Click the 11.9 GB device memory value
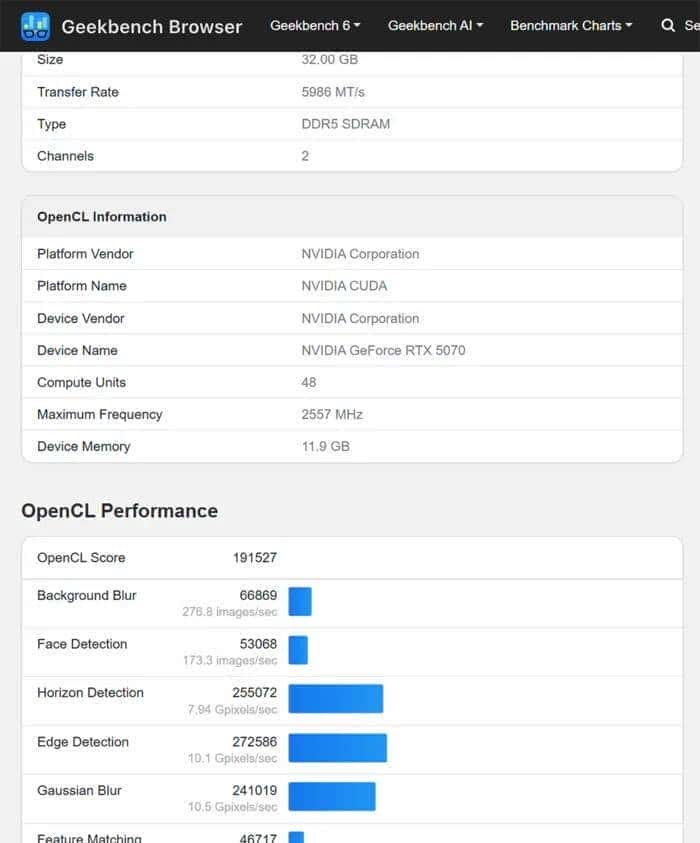Screen dimensions: 700x843 coord(325,447)
